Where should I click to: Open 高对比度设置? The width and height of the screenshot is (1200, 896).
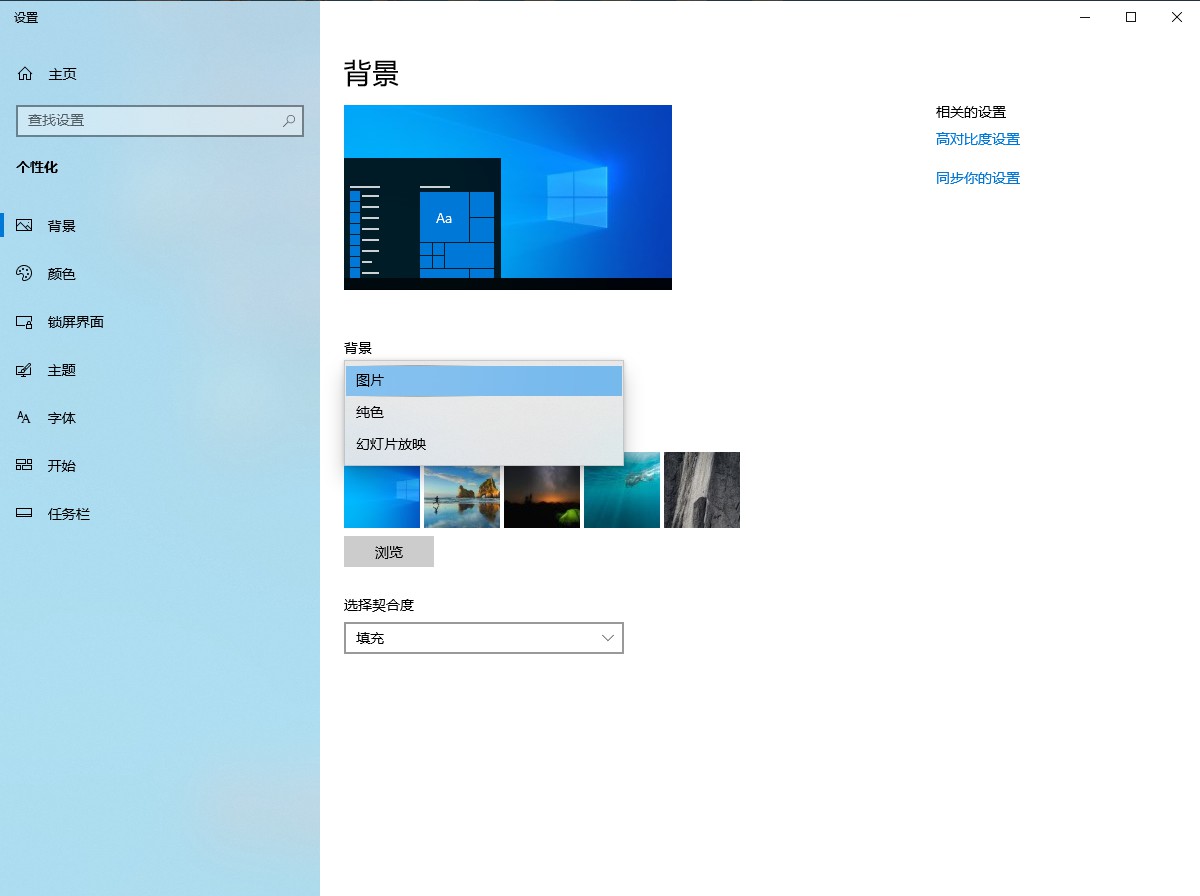tap(977, 139)
